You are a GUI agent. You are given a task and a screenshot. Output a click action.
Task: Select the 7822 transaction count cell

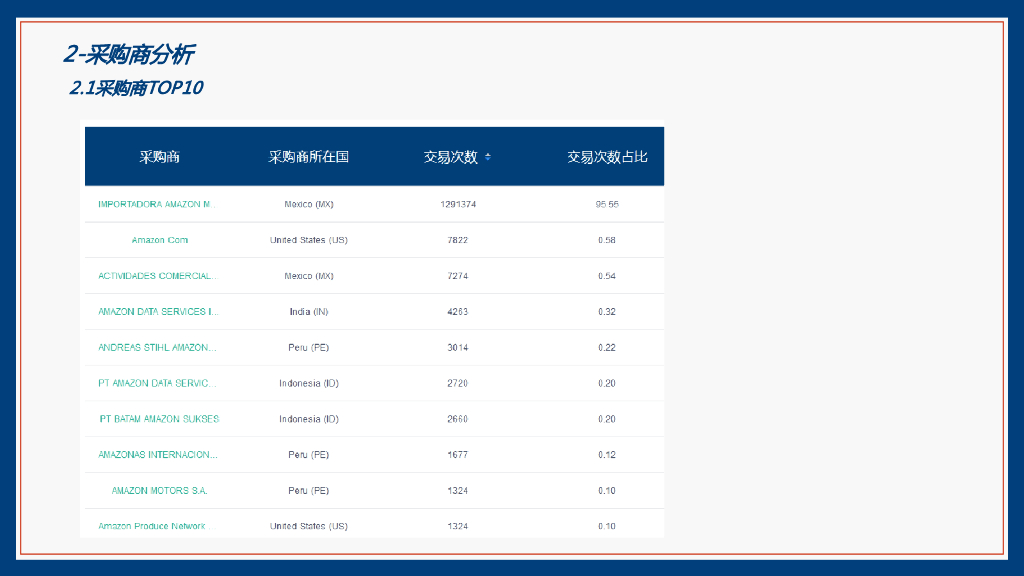point(458,240)
